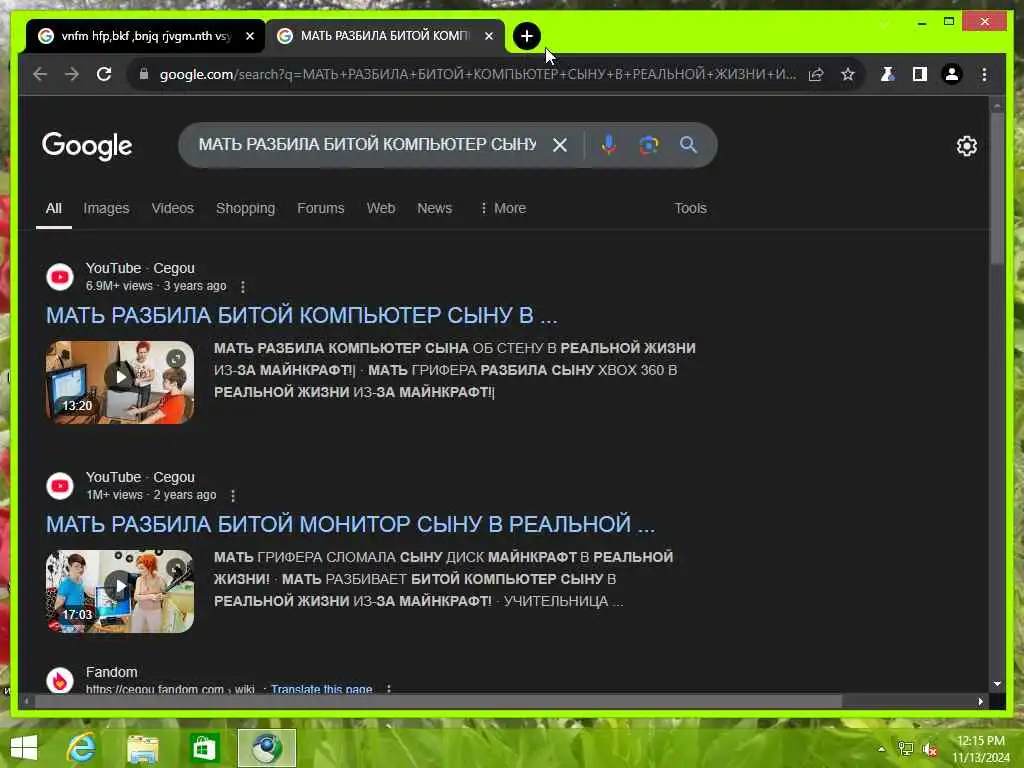This screenshot has width=1024, height=768.
Task: Submit search with magnifier icon
Action: [x=688, y=145]
